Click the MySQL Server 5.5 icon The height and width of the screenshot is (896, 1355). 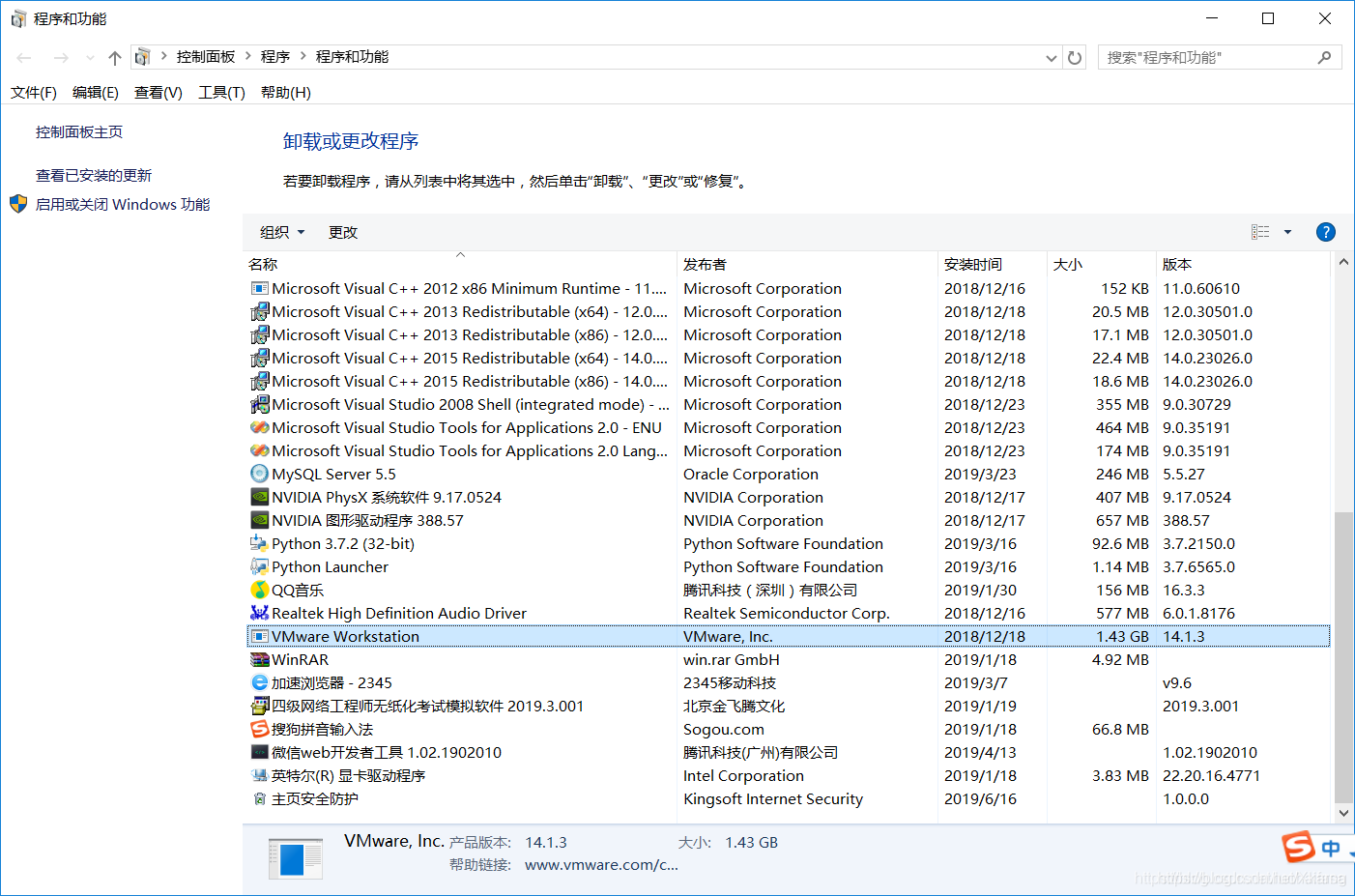coord(259,474)
